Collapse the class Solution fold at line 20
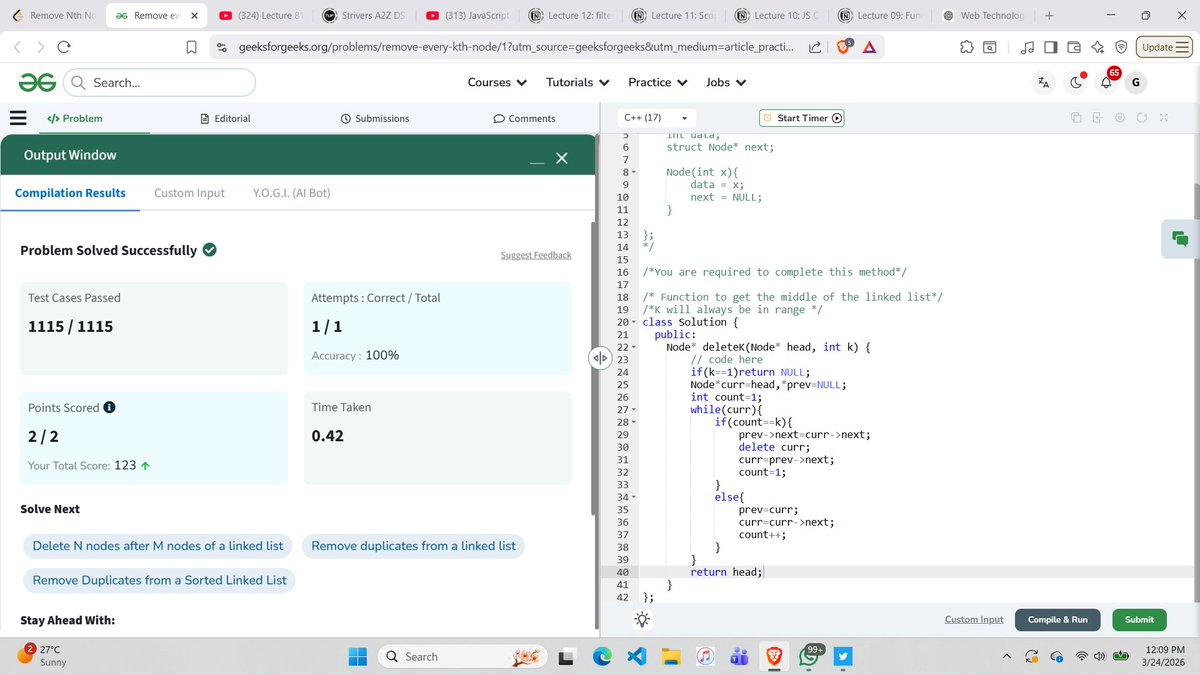 click(x=633, y=322)
